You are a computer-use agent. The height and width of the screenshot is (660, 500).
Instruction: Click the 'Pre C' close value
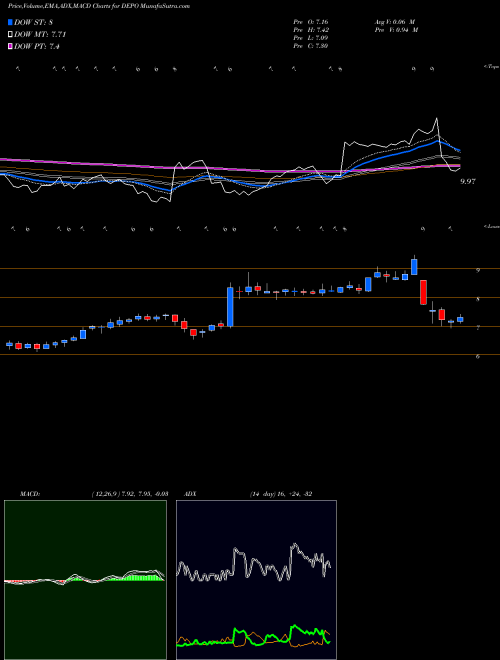coord(311,46)
